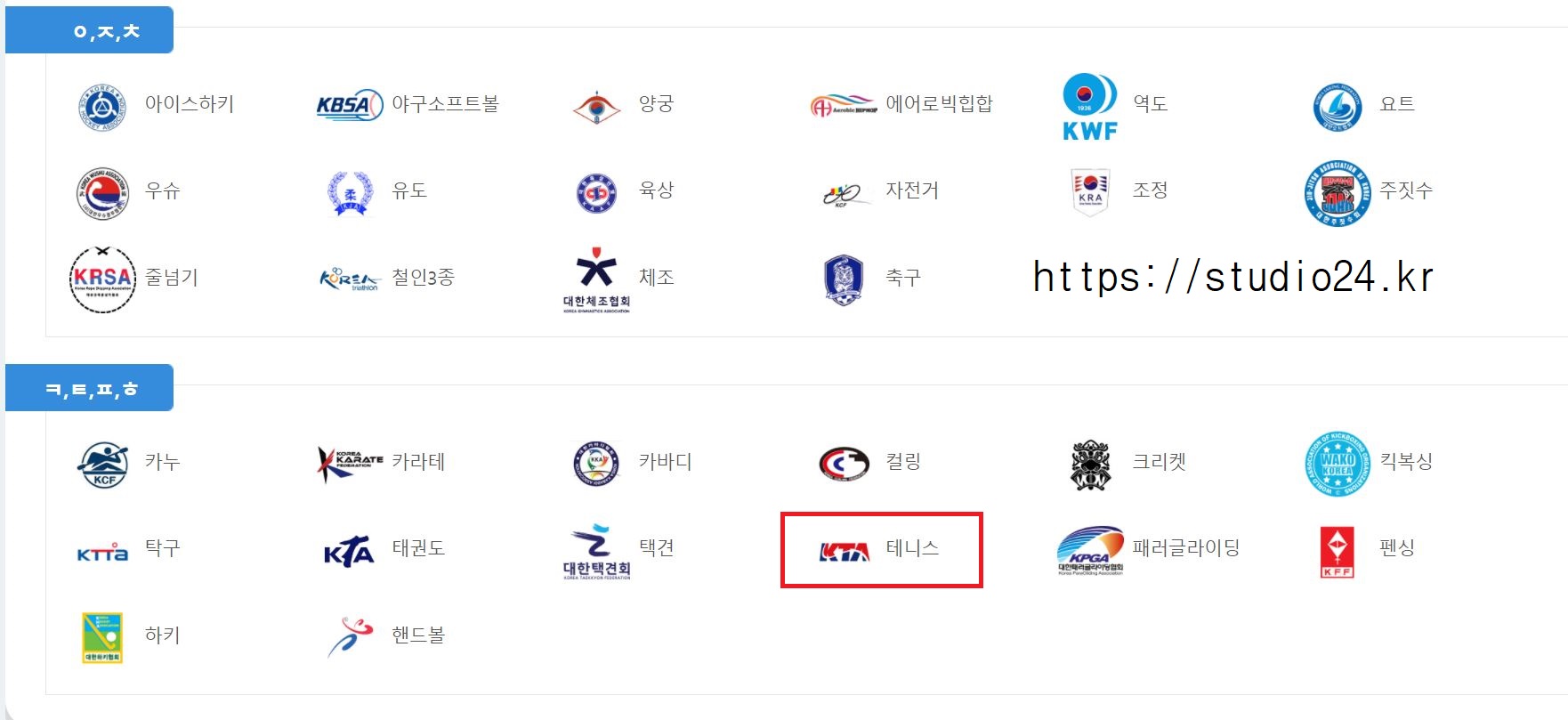Select the 카누 sport link

tap(163, 462)
